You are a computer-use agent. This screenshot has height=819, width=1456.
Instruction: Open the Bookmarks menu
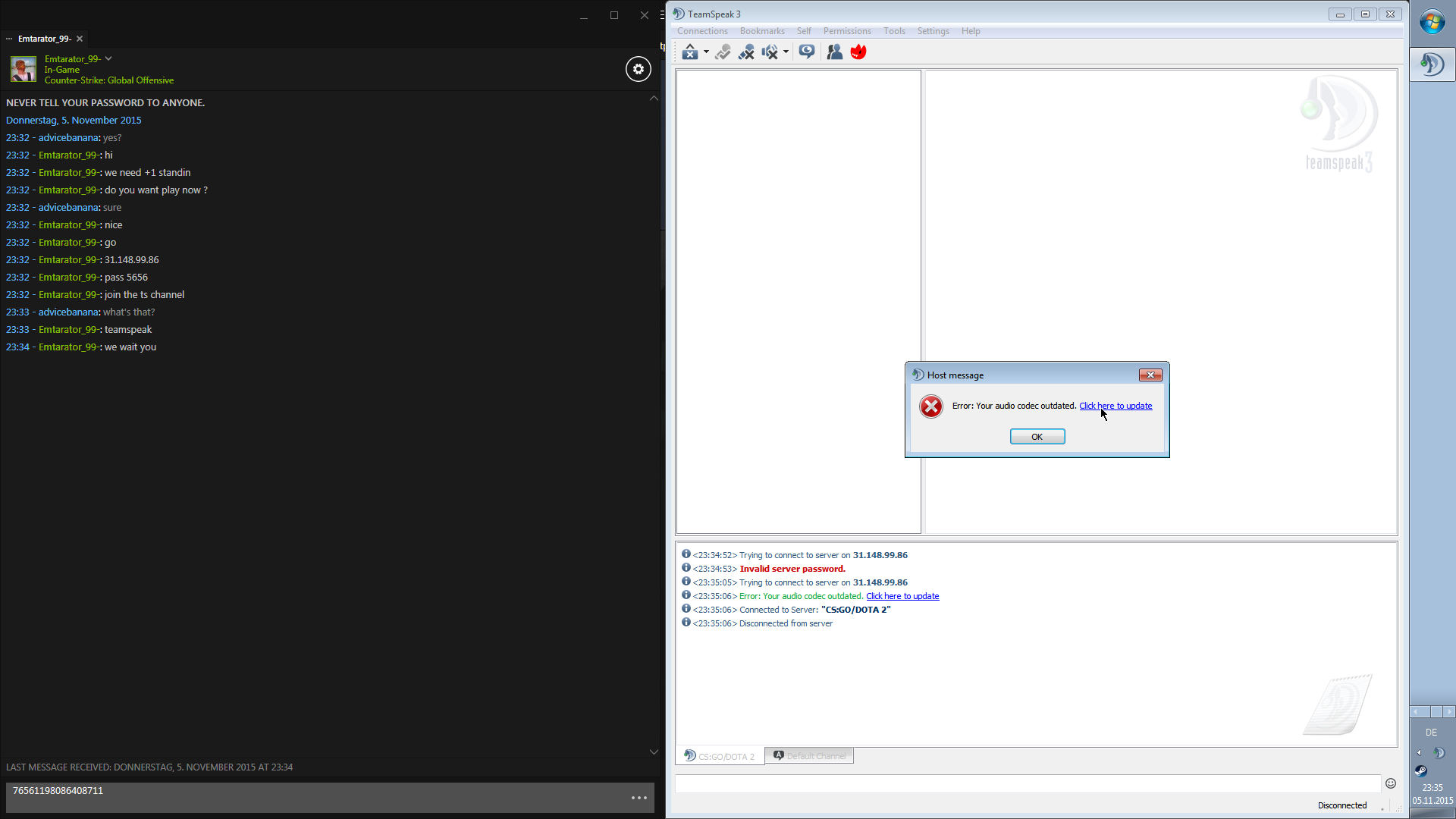tap(761, 31)
